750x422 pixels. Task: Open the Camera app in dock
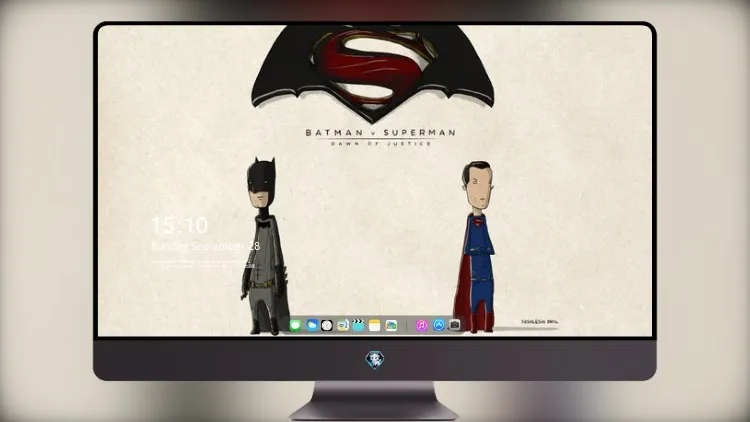click(x=455, y=325)
